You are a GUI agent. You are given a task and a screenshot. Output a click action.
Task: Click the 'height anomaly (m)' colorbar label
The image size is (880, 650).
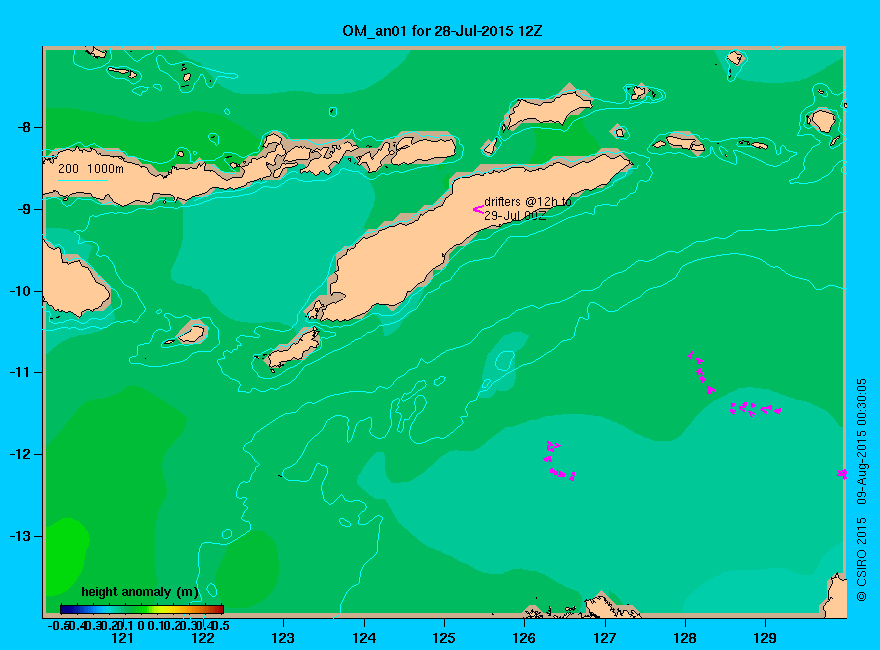(140, 592)
